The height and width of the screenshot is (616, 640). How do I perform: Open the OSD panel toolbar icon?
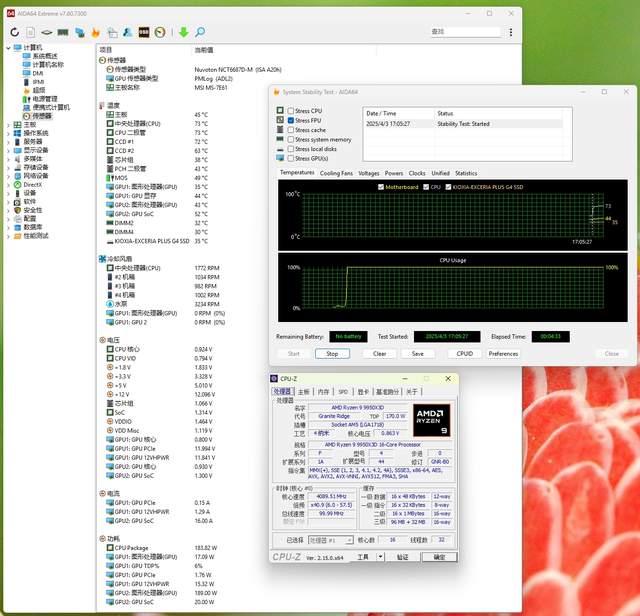(144, 32)
